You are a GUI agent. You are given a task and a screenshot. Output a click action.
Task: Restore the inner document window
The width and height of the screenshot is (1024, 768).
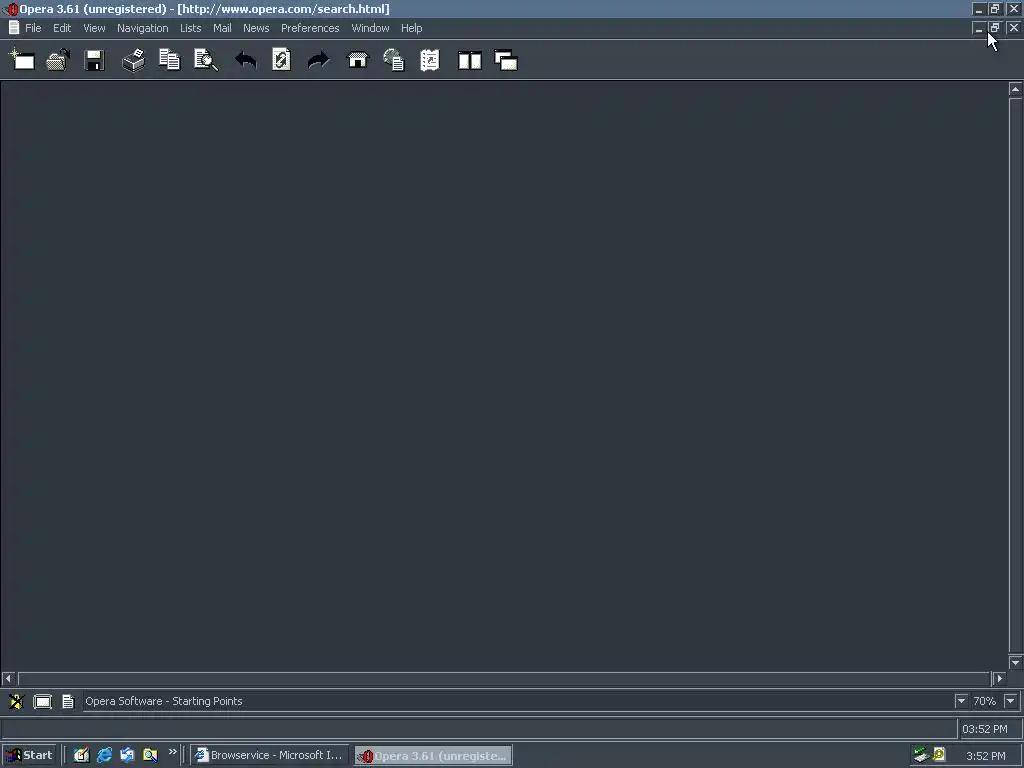click(995, 28)
